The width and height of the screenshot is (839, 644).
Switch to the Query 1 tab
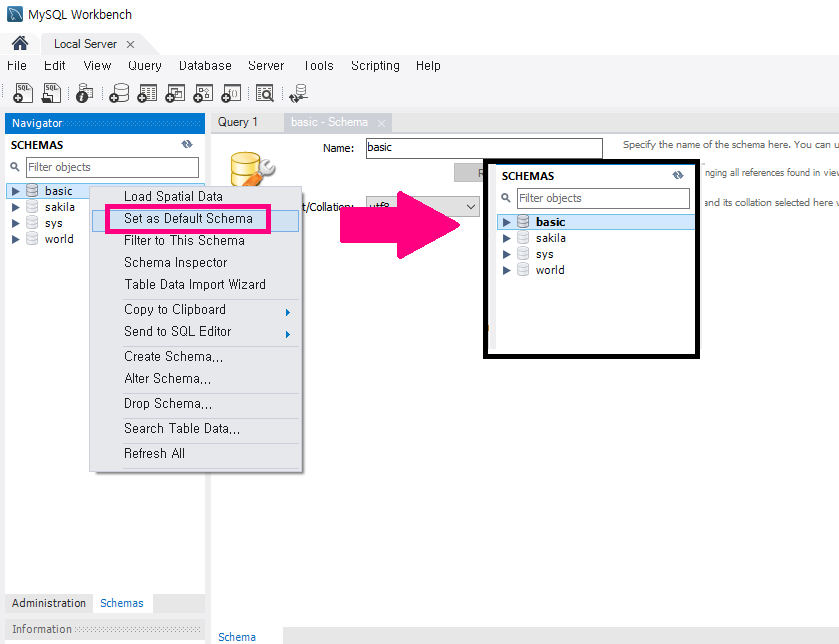(238, 122)
